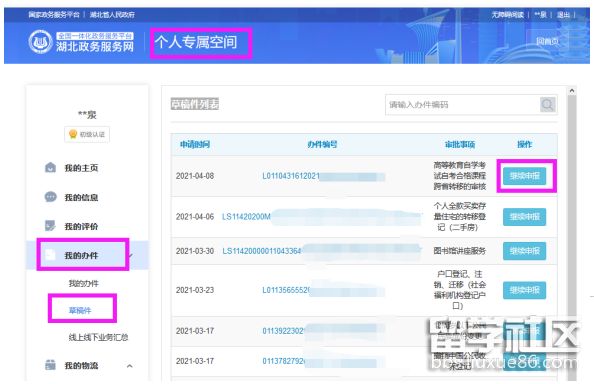Click the 个人专属空间 title

pyautogui.click(x=196, y=42)
